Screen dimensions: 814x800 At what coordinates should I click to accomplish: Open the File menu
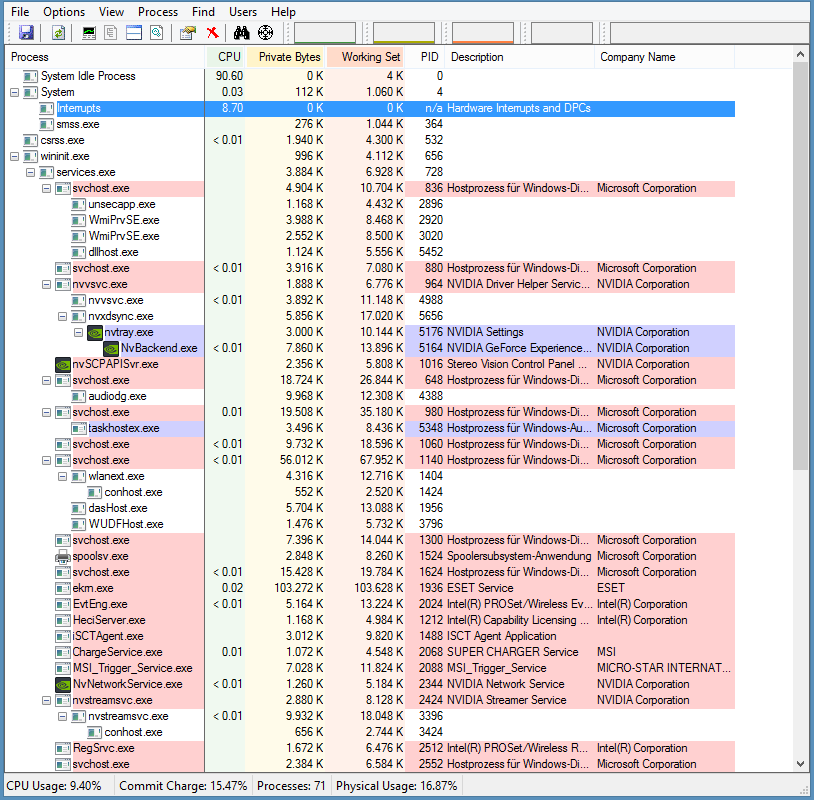20,11
